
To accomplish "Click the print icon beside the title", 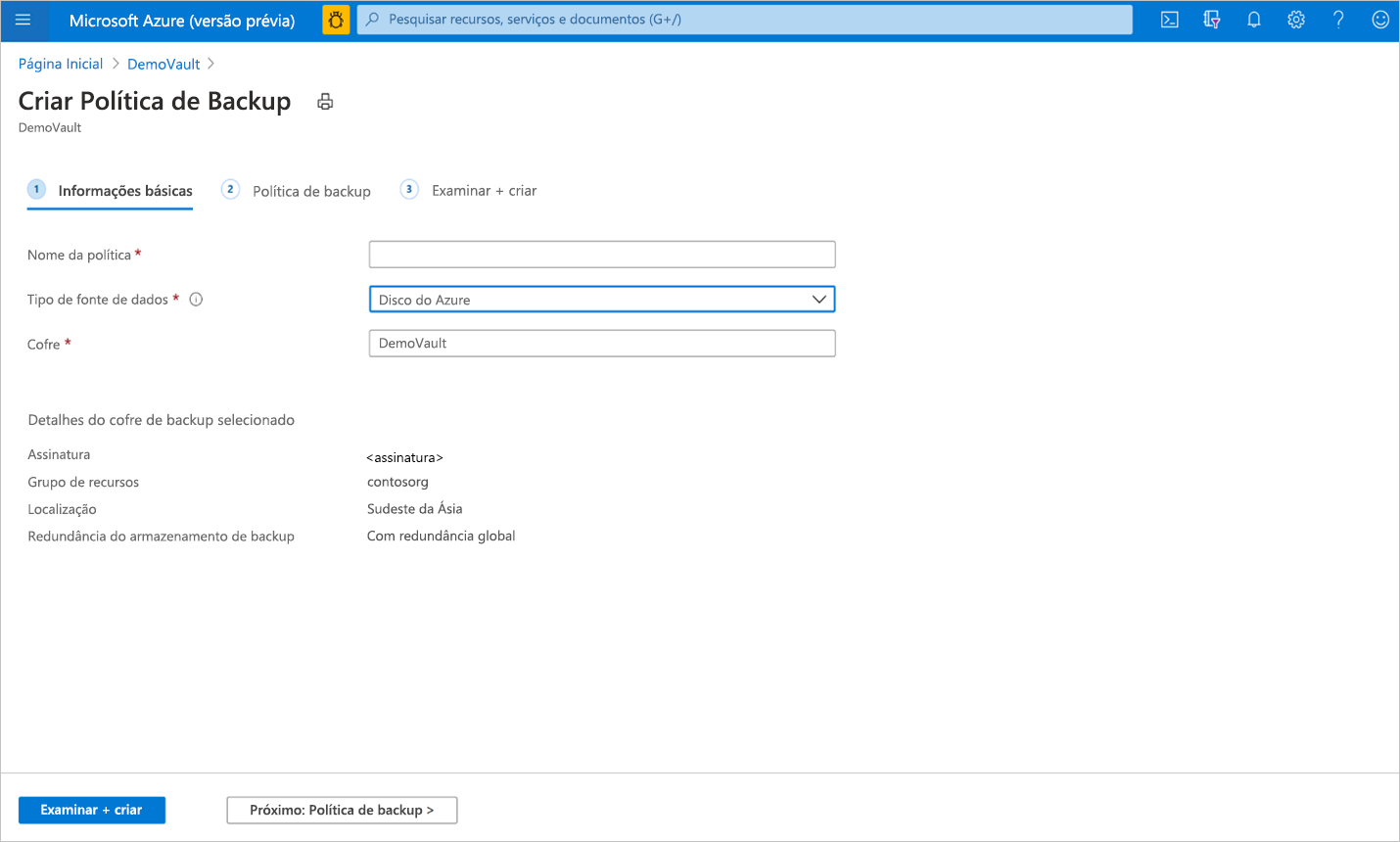I will (x=325, y=102).
